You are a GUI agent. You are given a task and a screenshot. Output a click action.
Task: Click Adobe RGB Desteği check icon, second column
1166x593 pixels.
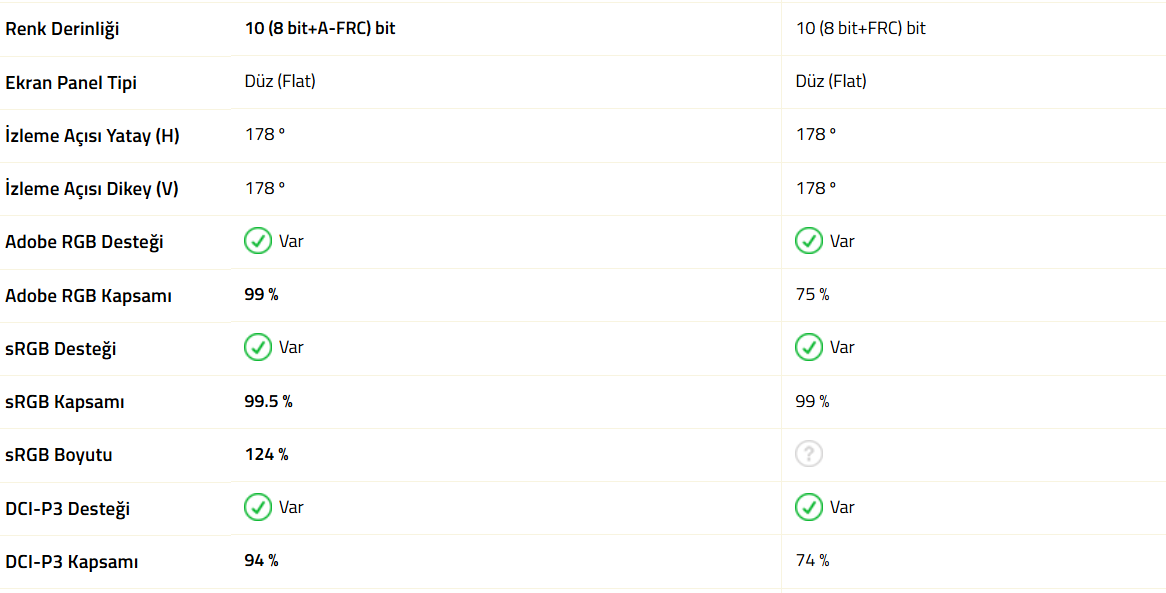809,241
